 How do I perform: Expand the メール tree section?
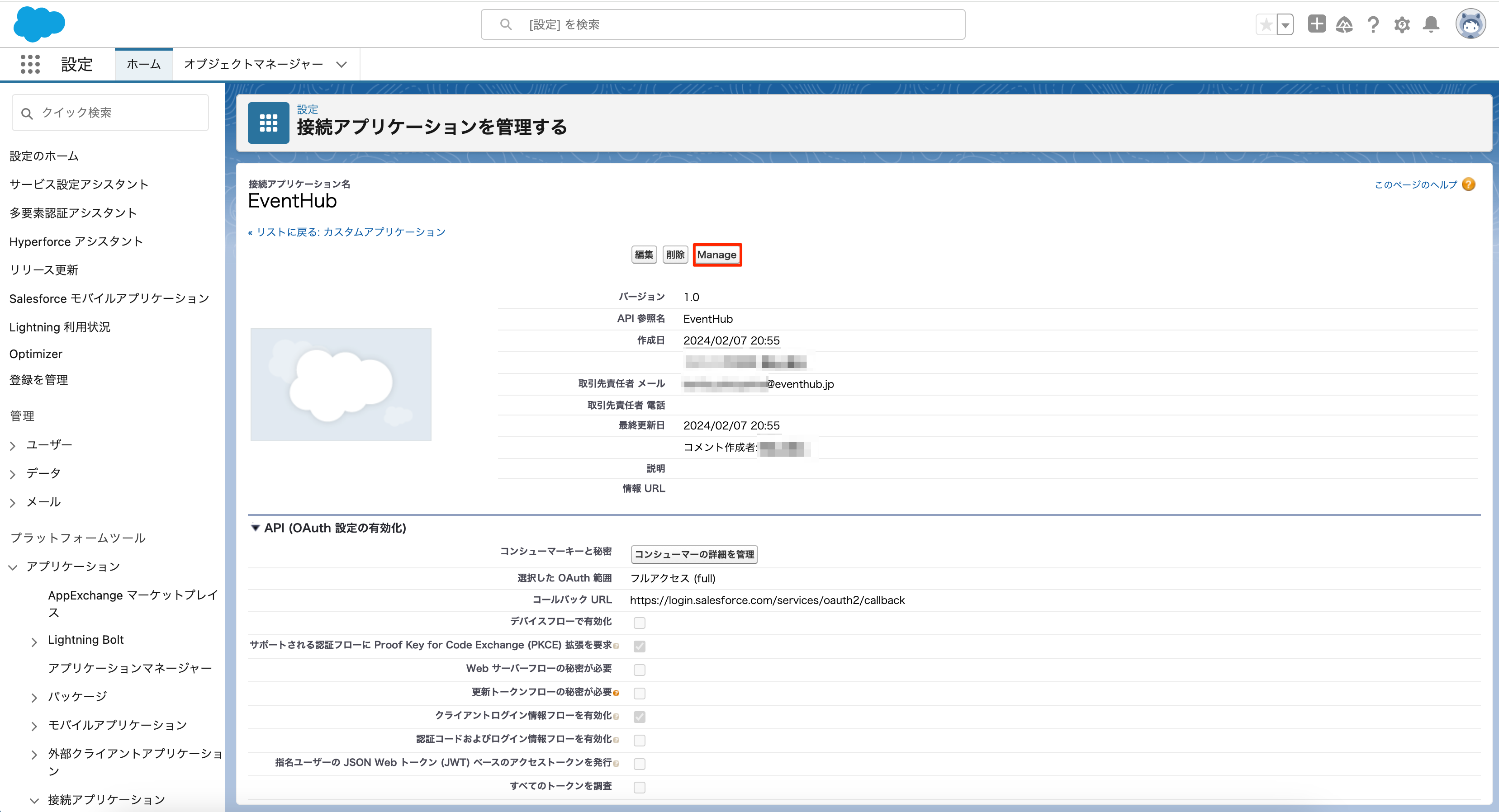click(13, 503)
